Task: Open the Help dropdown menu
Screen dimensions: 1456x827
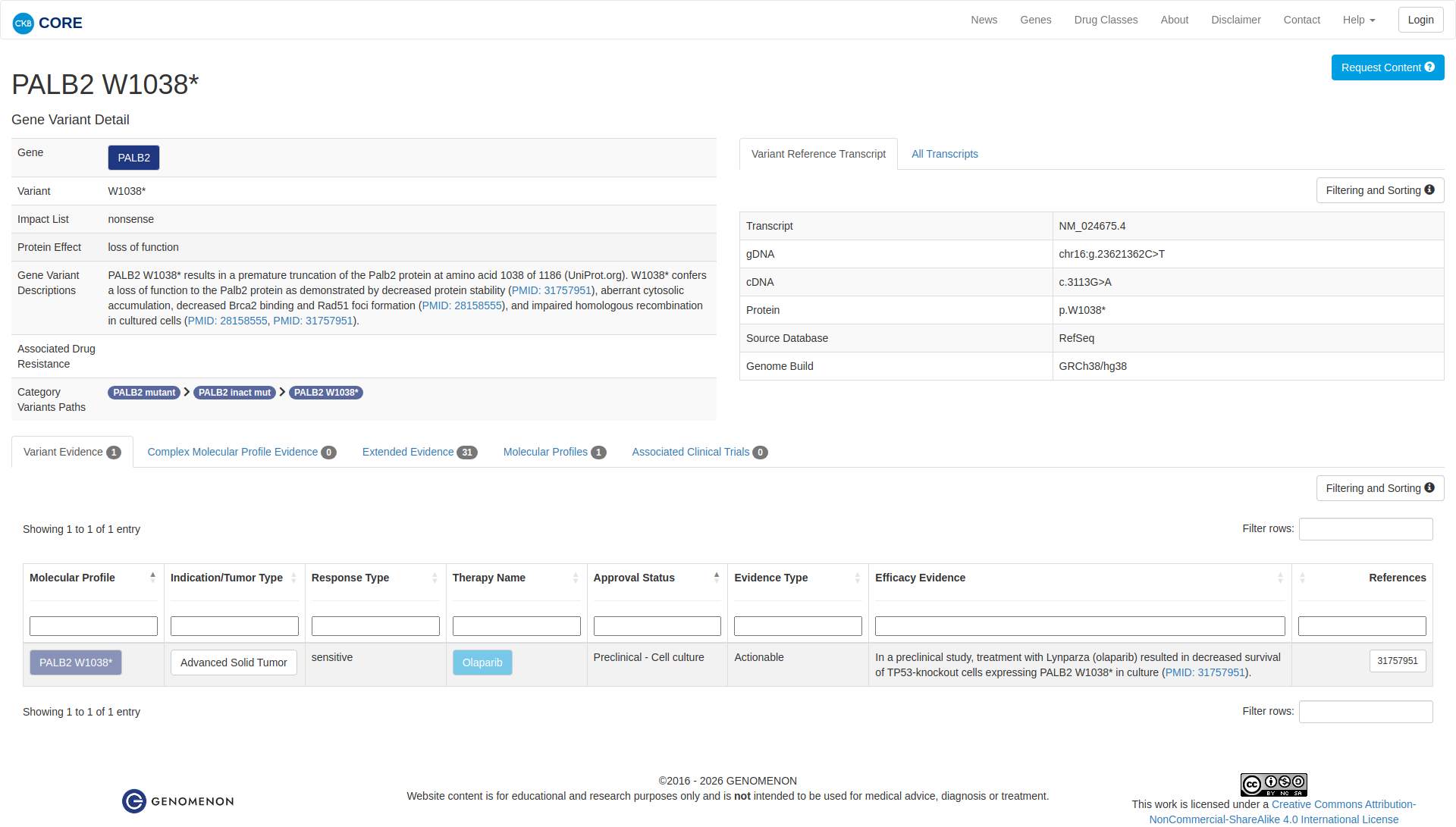Action: coord(1358,20)
